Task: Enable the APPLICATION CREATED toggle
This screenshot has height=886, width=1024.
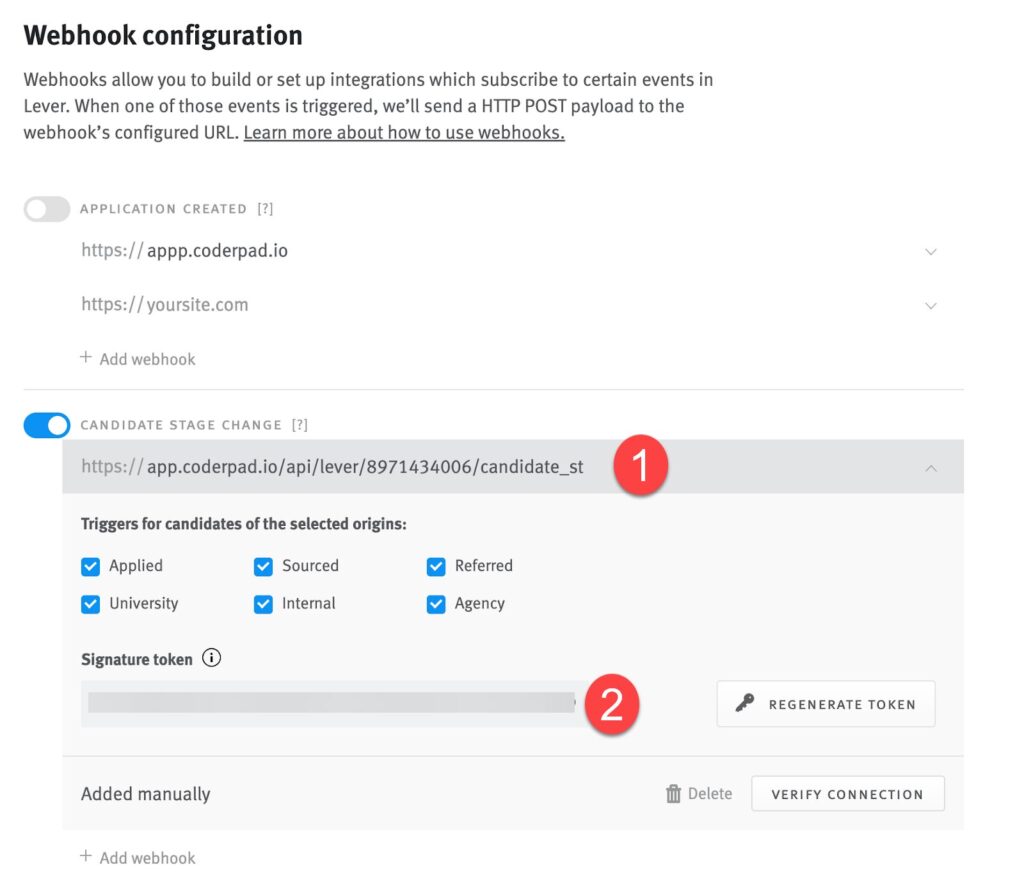Action: 46,208
